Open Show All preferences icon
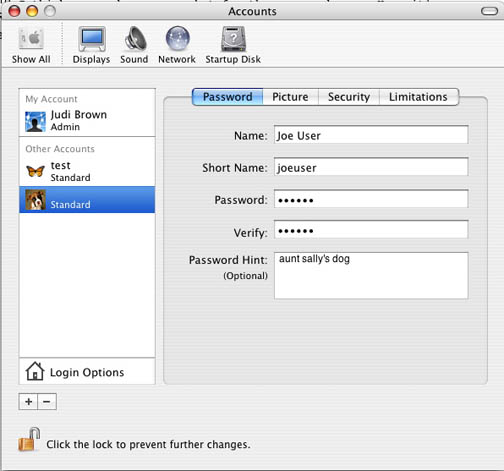 (x=31, y=39)
